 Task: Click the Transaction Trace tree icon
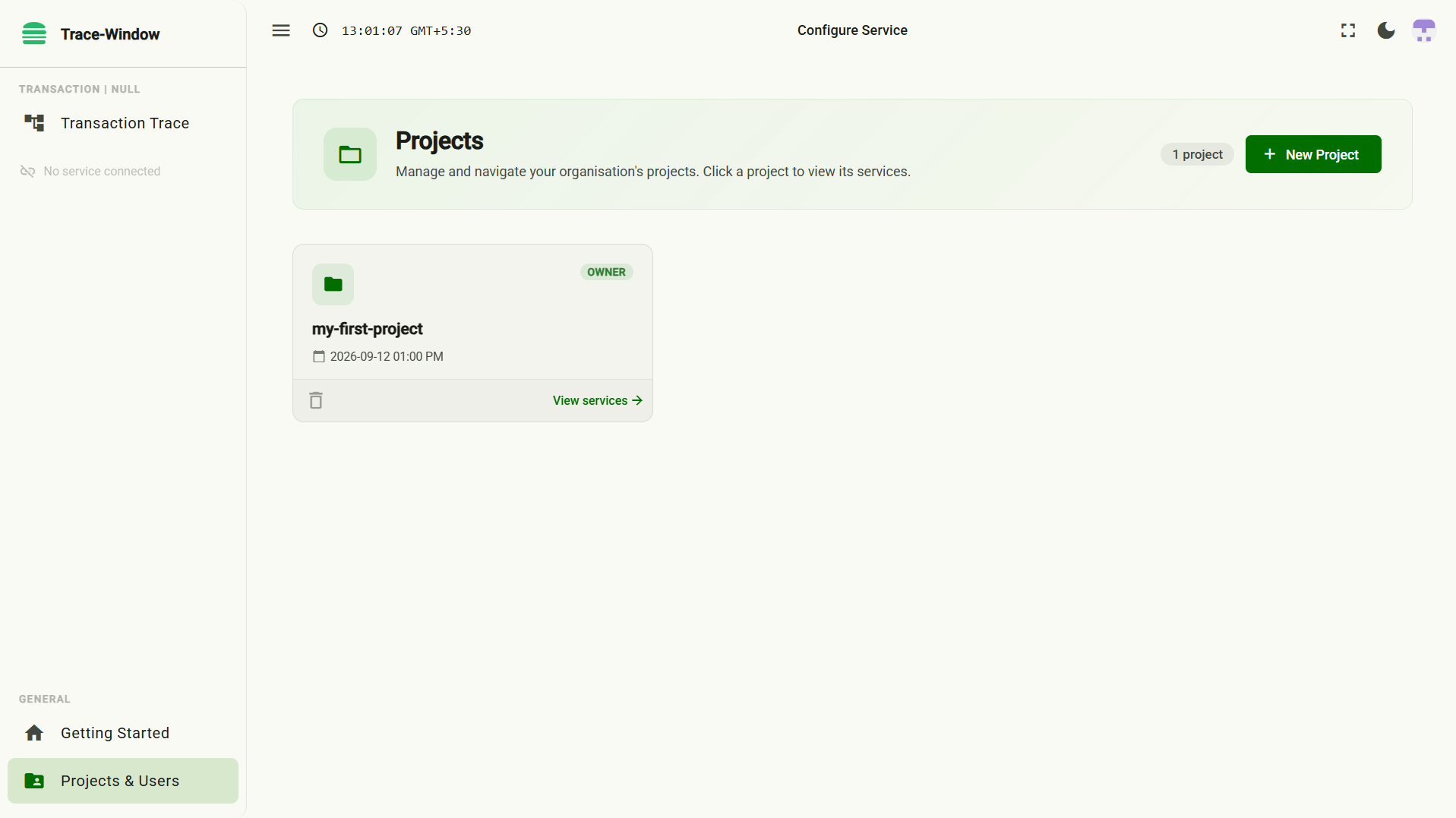pyautogui.click(x=34, y=123)
